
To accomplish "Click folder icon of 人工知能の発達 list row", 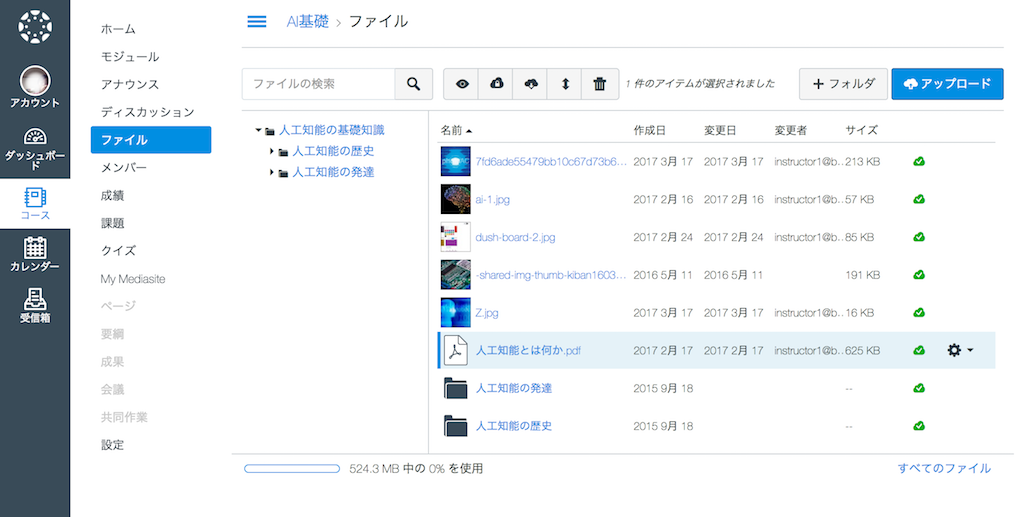I will [455, 388].
